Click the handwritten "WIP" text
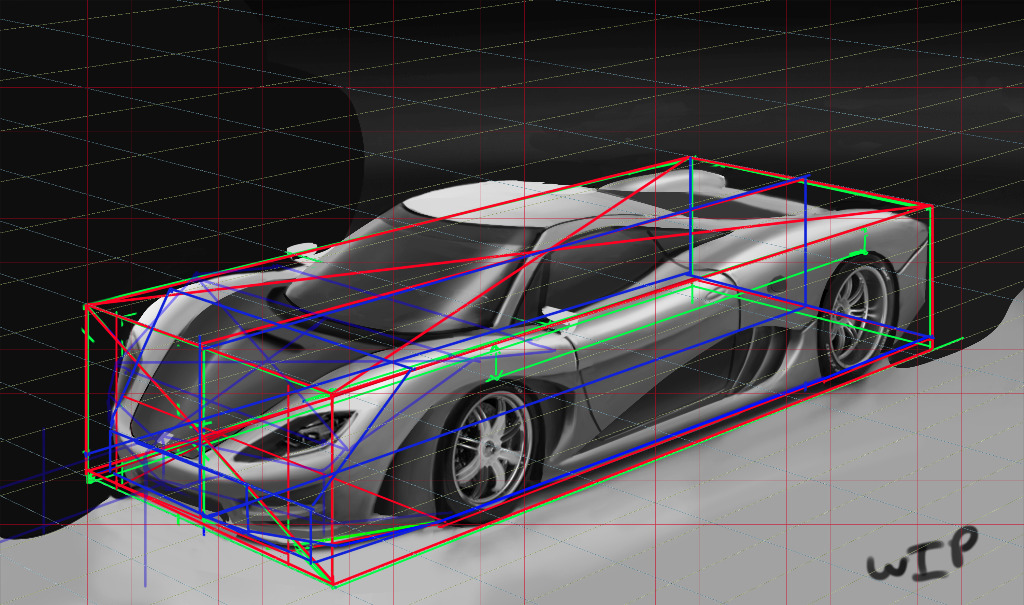Image resolution: width=1024 pixels, height=605 pixels. click(923, 555)
